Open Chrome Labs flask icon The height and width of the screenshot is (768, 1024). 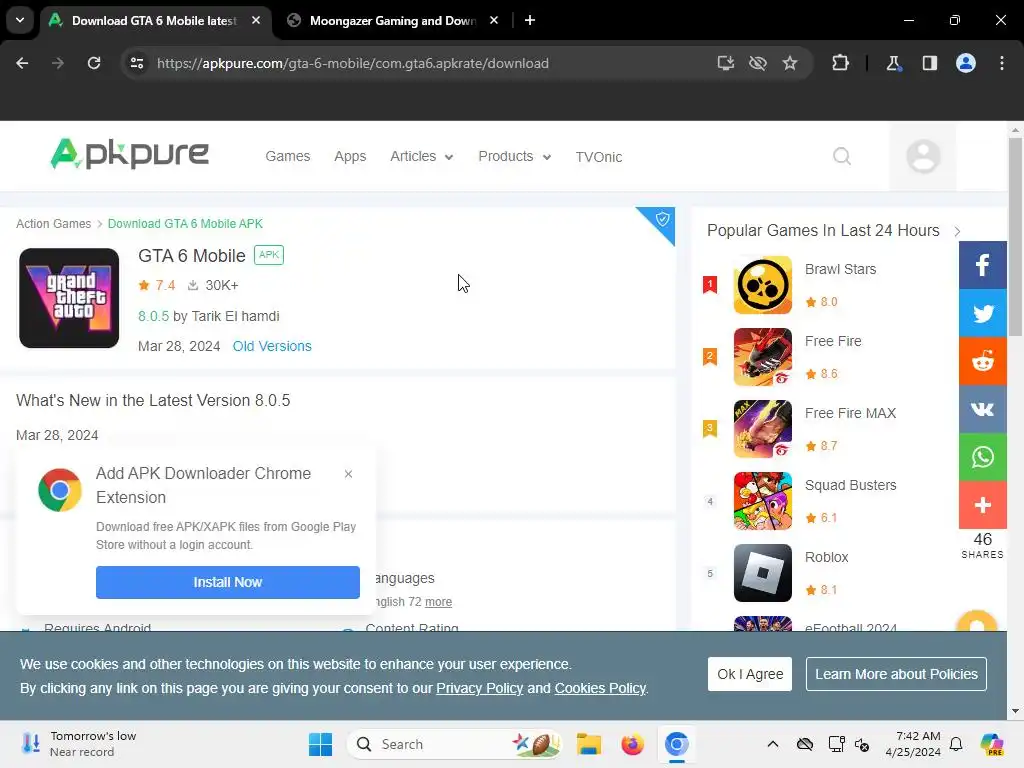click(x=893, y=63)
